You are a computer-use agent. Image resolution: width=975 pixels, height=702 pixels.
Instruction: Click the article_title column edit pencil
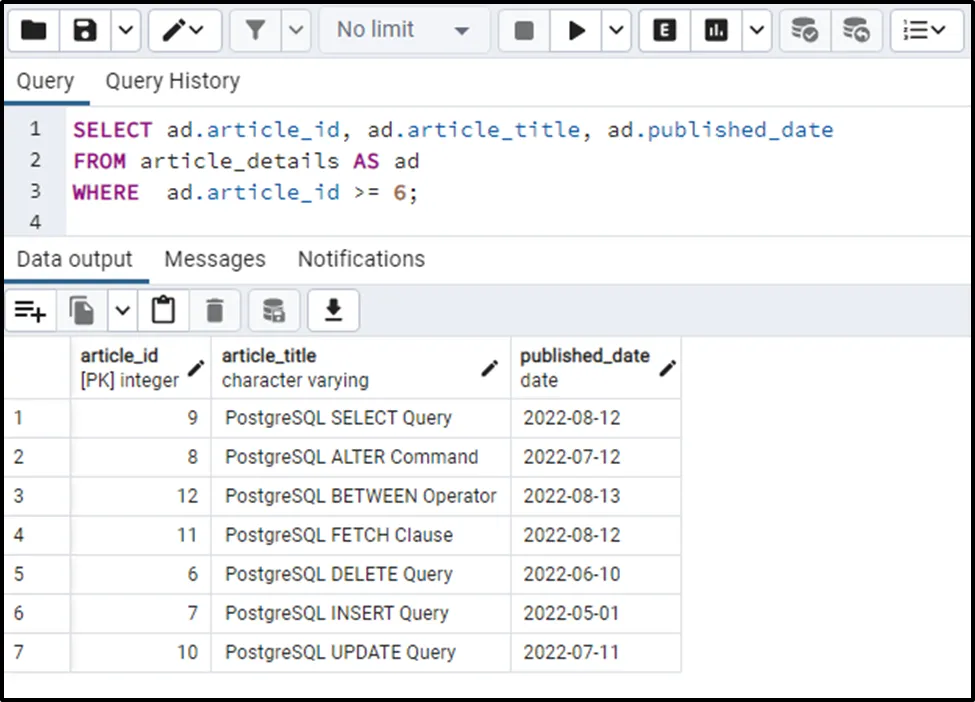tap(490, 368)
